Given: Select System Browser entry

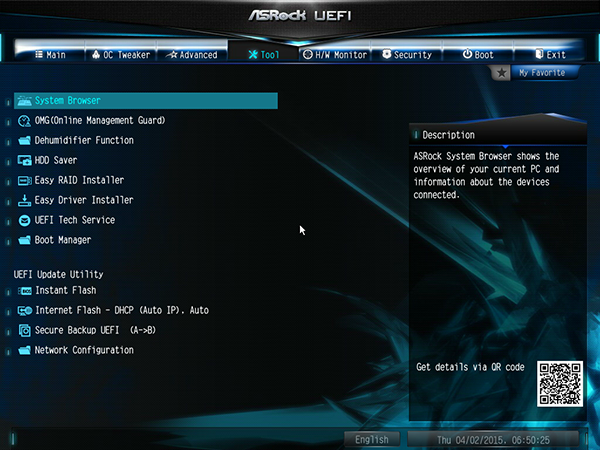Looking at the screenshot, I should 146,101.
